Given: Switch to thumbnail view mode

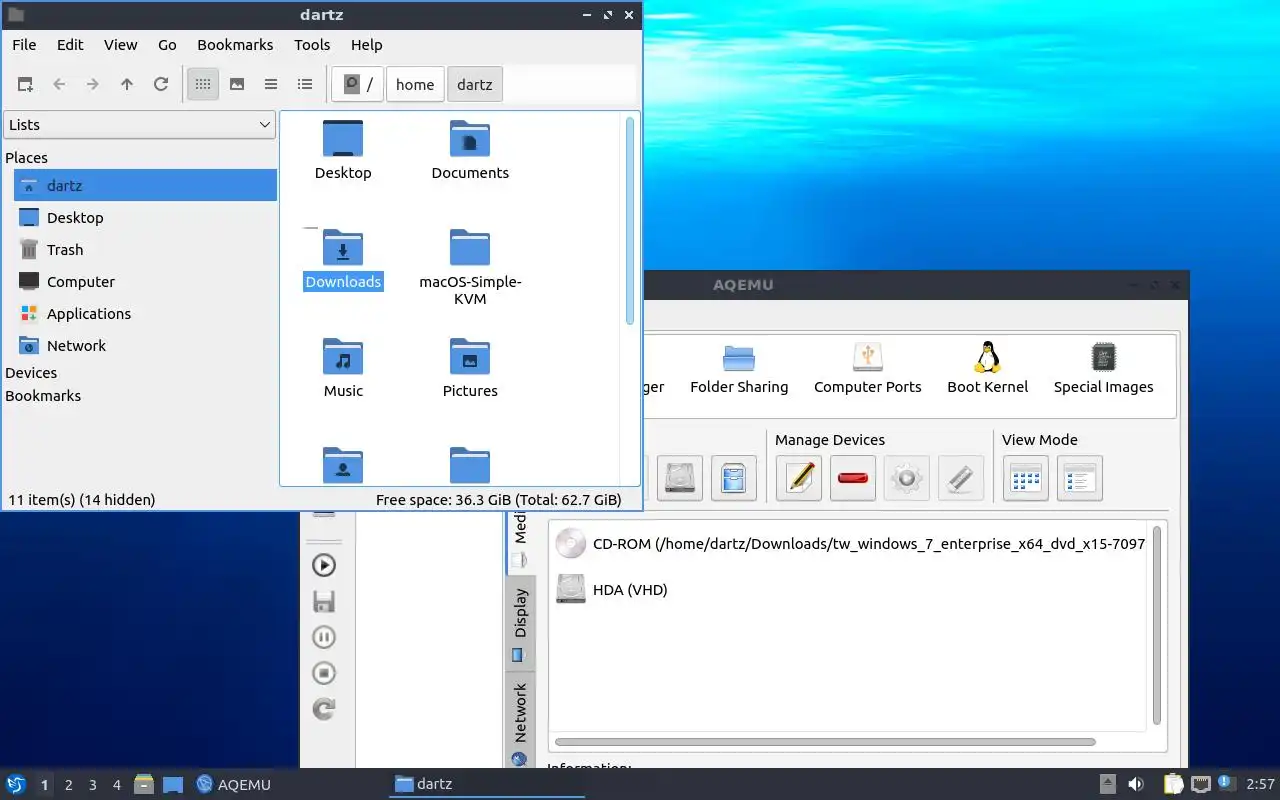Looking at the screenshot, I should 237,84.
